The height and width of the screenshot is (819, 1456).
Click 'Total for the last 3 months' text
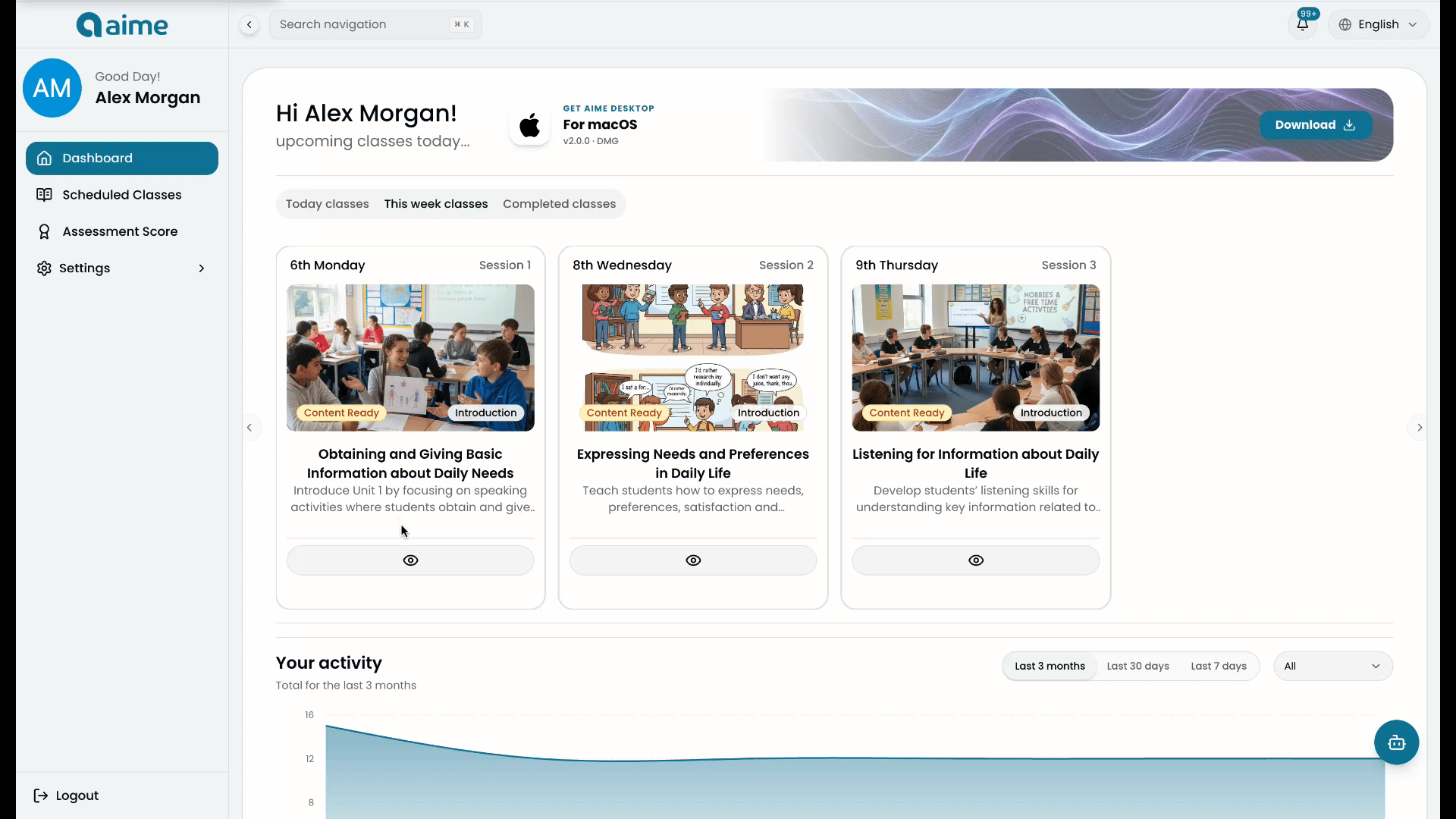[346, 686]
